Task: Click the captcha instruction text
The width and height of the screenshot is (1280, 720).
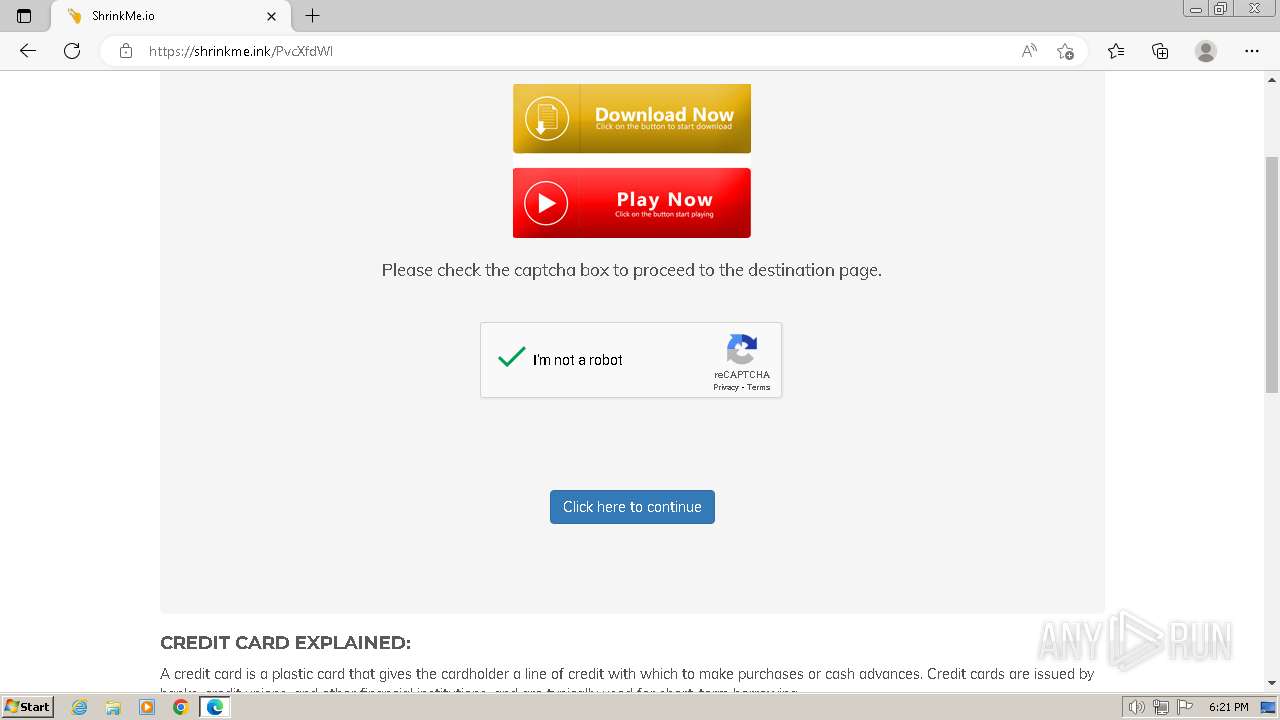Action: click(632, 270)
